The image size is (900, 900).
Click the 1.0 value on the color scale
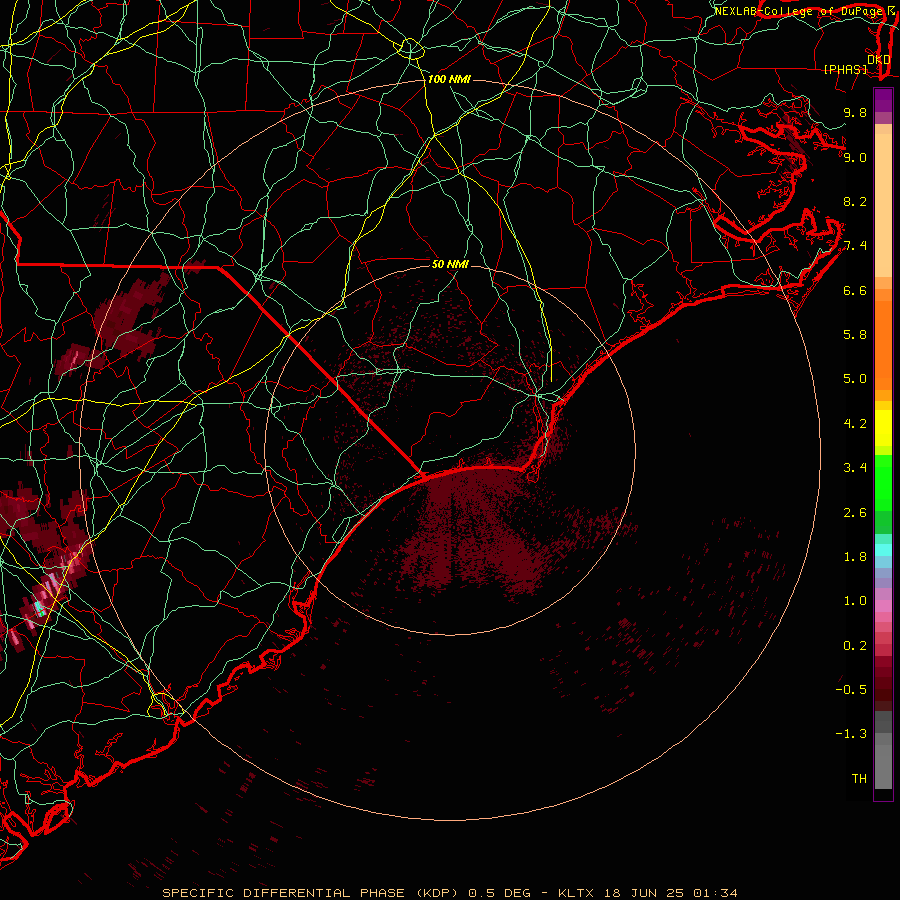click(855, 600)
